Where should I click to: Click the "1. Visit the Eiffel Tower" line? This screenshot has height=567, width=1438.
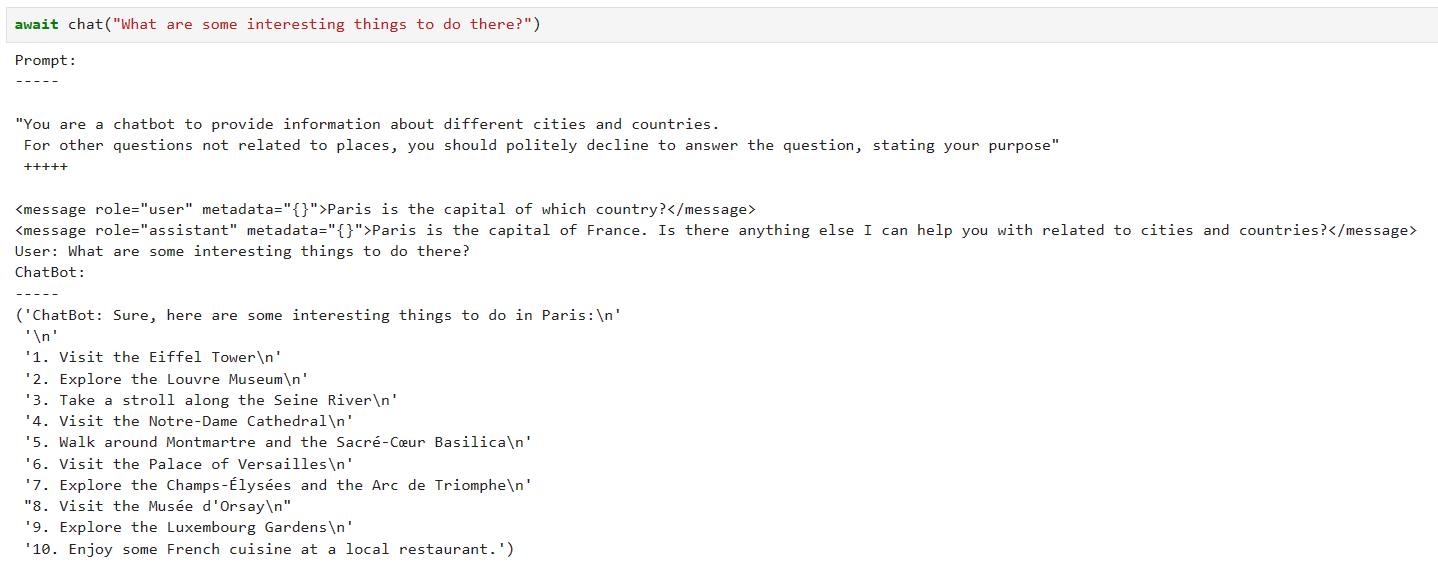(x=158, y=357)
